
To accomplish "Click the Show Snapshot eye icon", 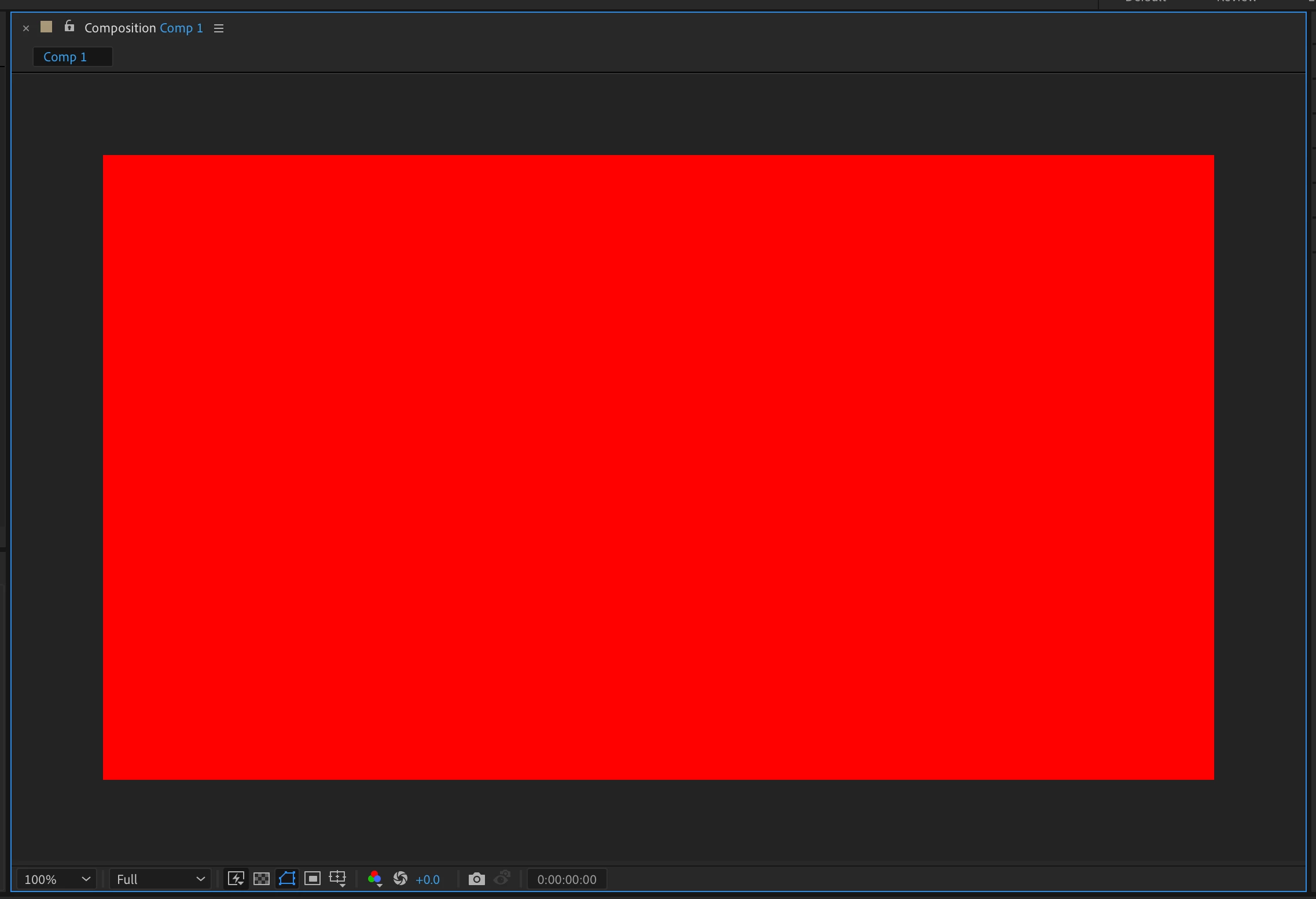I will pyautogui.click(x=502, y=878).
